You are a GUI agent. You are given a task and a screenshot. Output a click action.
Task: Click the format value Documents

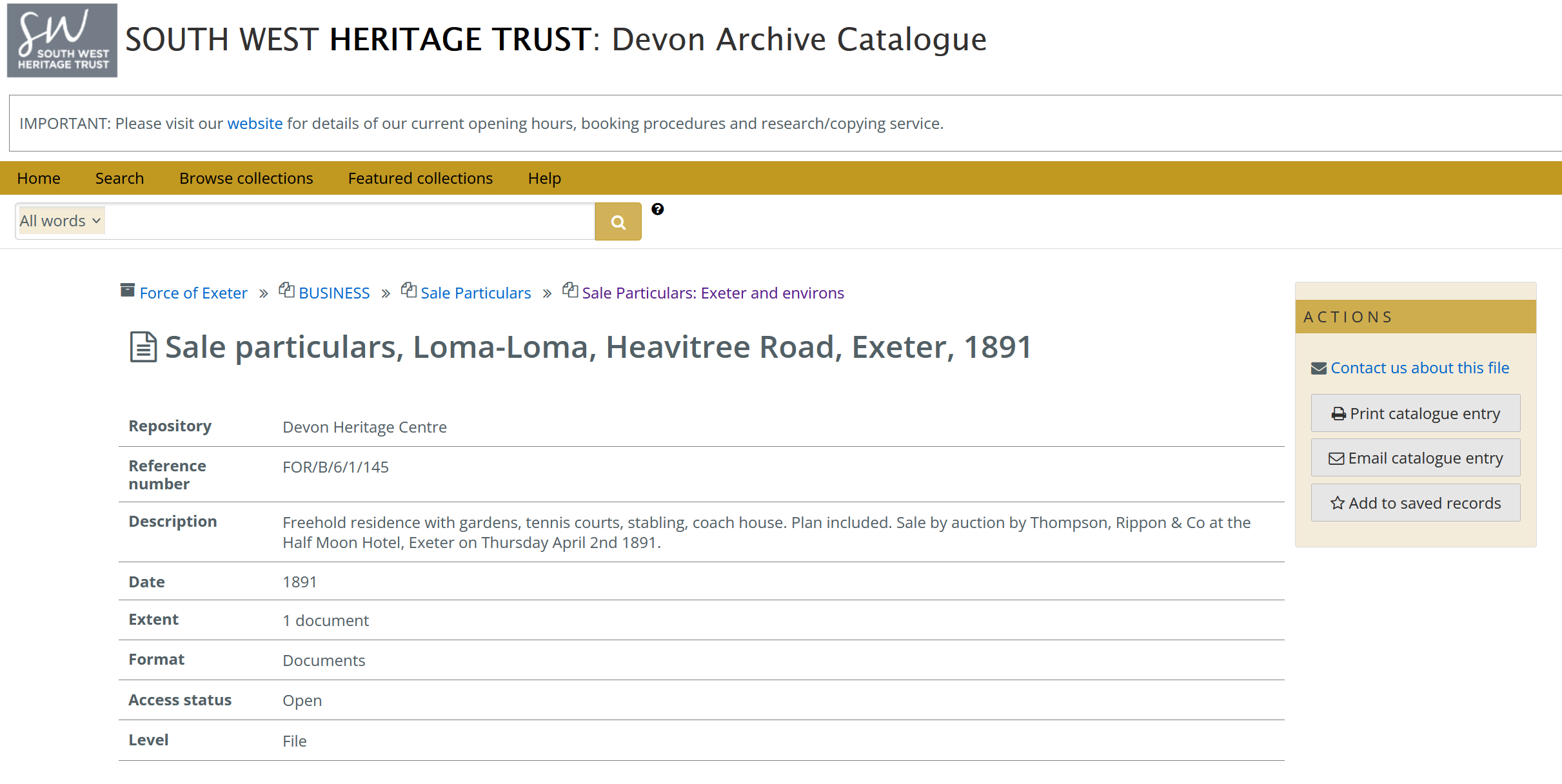[324, 660]
